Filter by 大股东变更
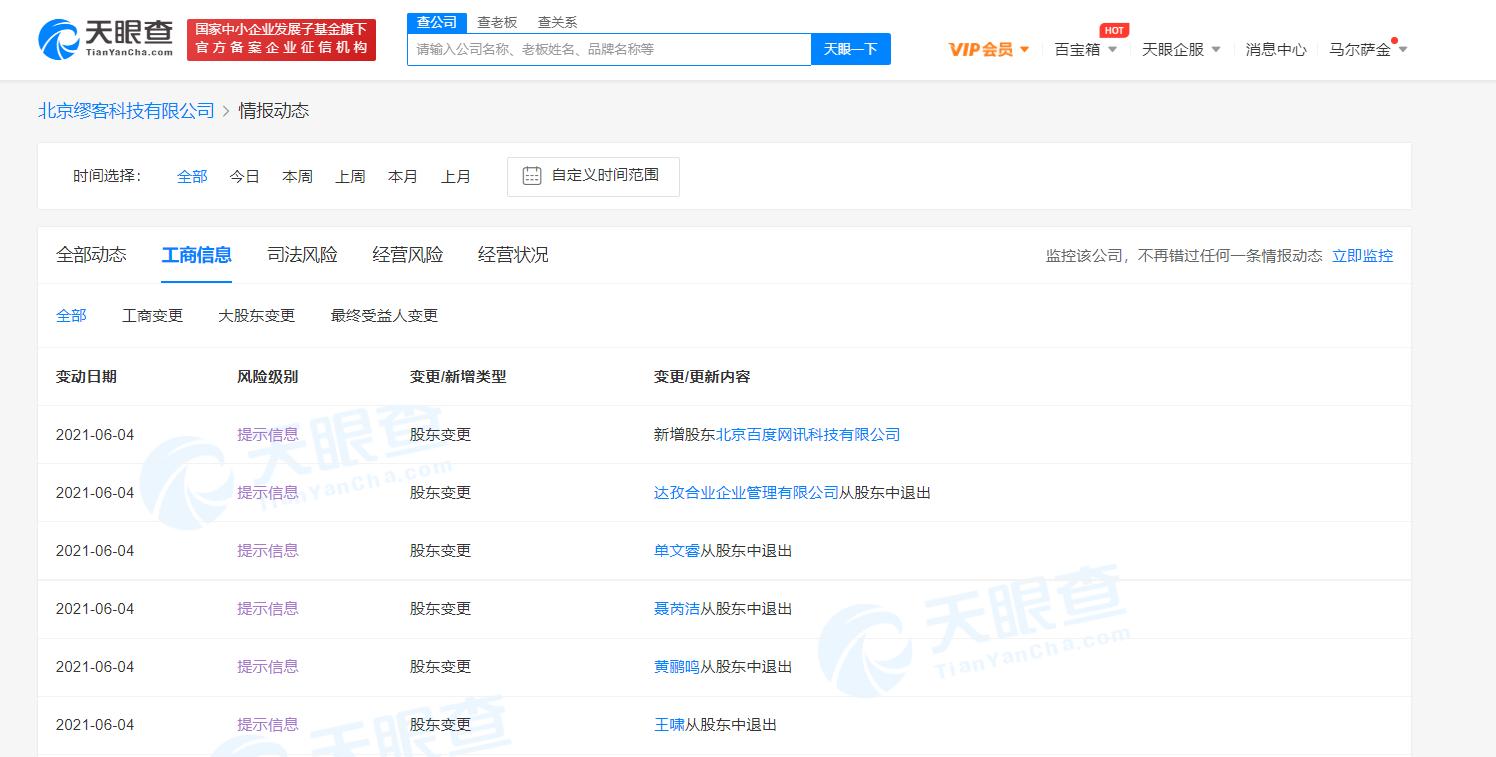The image size is (1496, 757). 256,316
